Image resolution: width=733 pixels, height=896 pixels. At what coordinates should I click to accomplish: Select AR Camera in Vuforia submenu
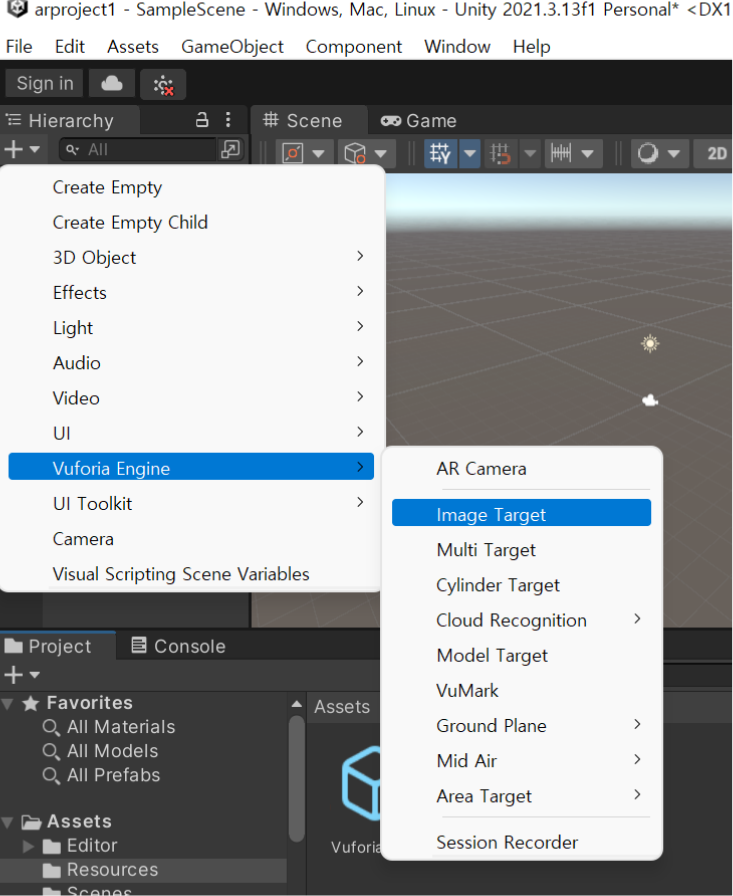coord(521,469)
